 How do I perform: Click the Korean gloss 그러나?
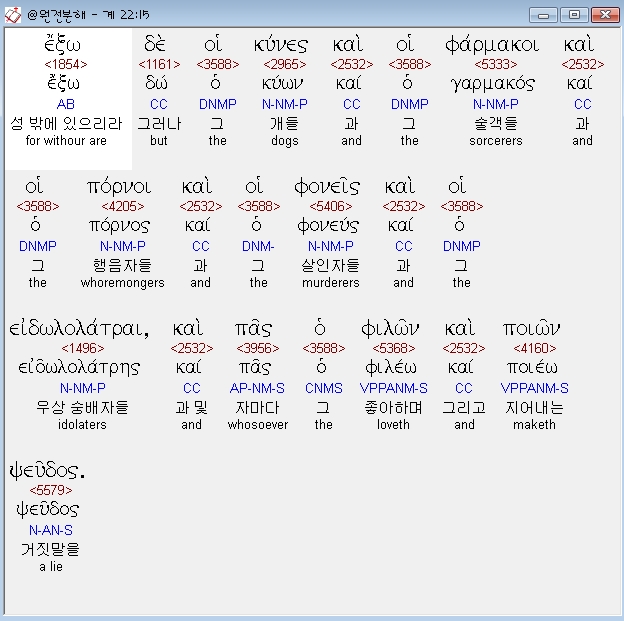point(159,123)
